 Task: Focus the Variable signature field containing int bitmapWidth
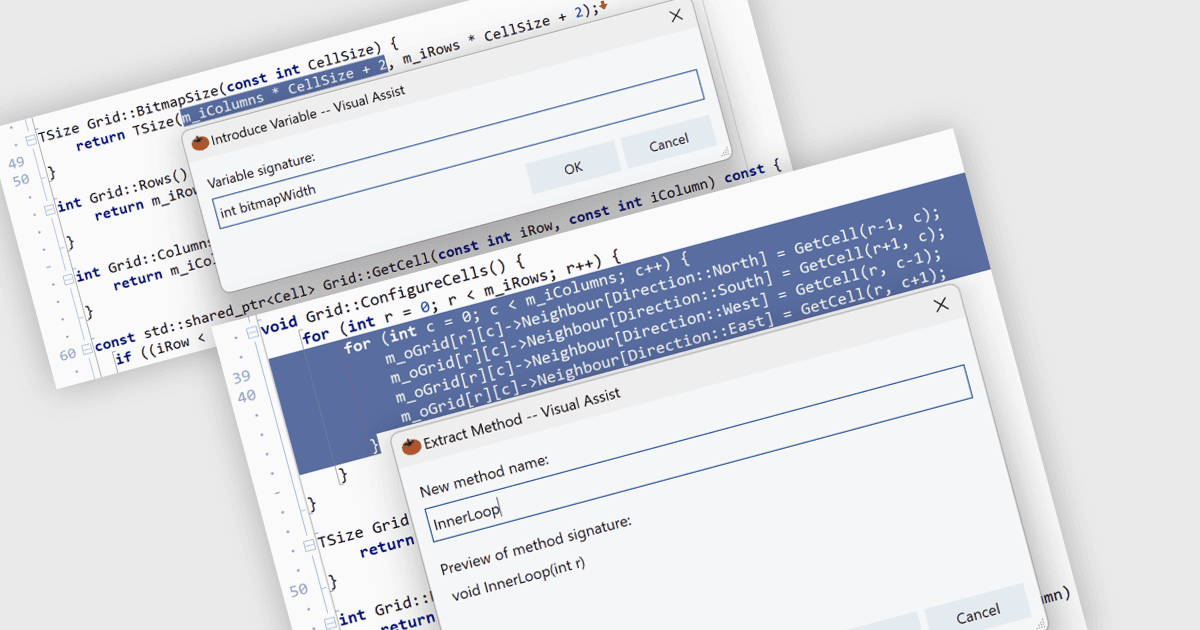click(460, 148)
